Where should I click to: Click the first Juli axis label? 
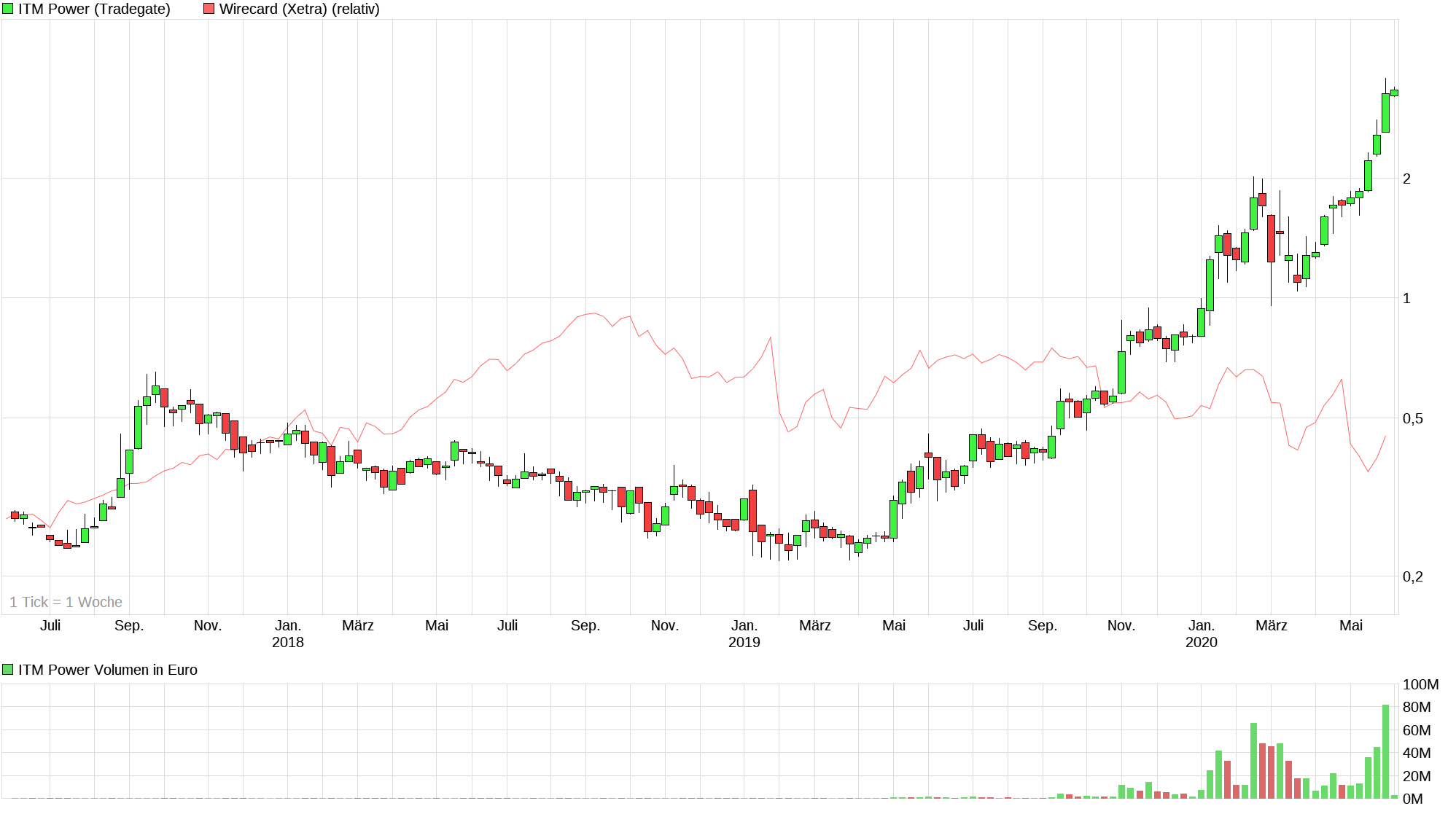pos(50,625)
